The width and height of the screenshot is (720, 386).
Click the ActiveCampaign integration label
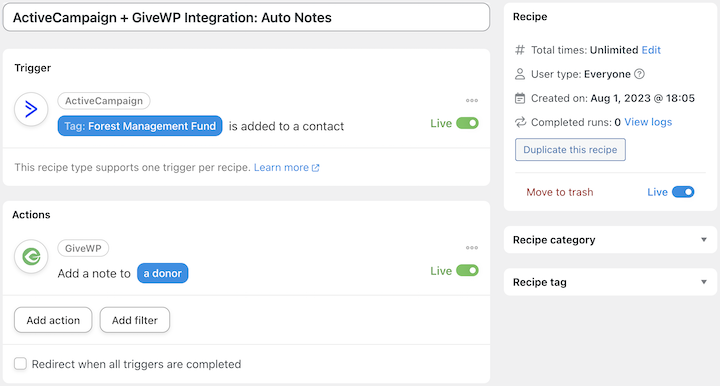104,101
